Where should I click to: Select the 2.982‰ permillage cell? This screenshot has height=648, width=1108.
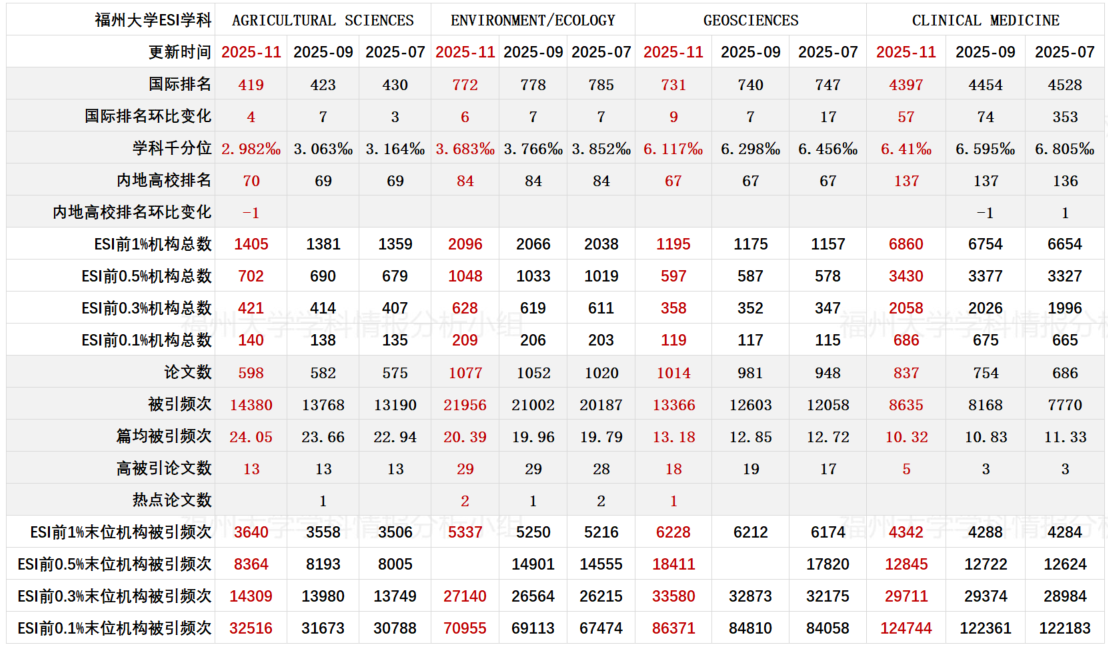tap(251, 149)
